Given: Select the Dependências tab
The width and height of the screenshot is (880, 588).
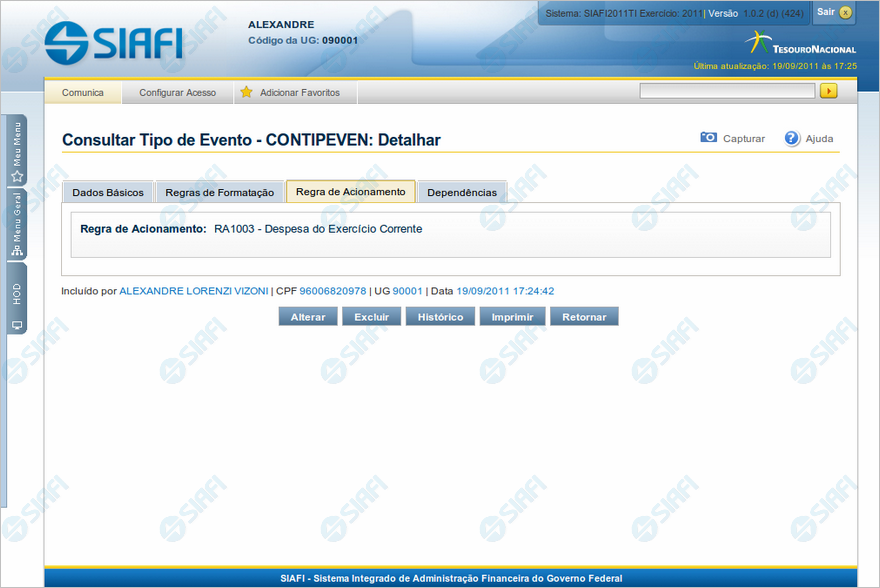Looking at the screenshot, I should point(461,192).
